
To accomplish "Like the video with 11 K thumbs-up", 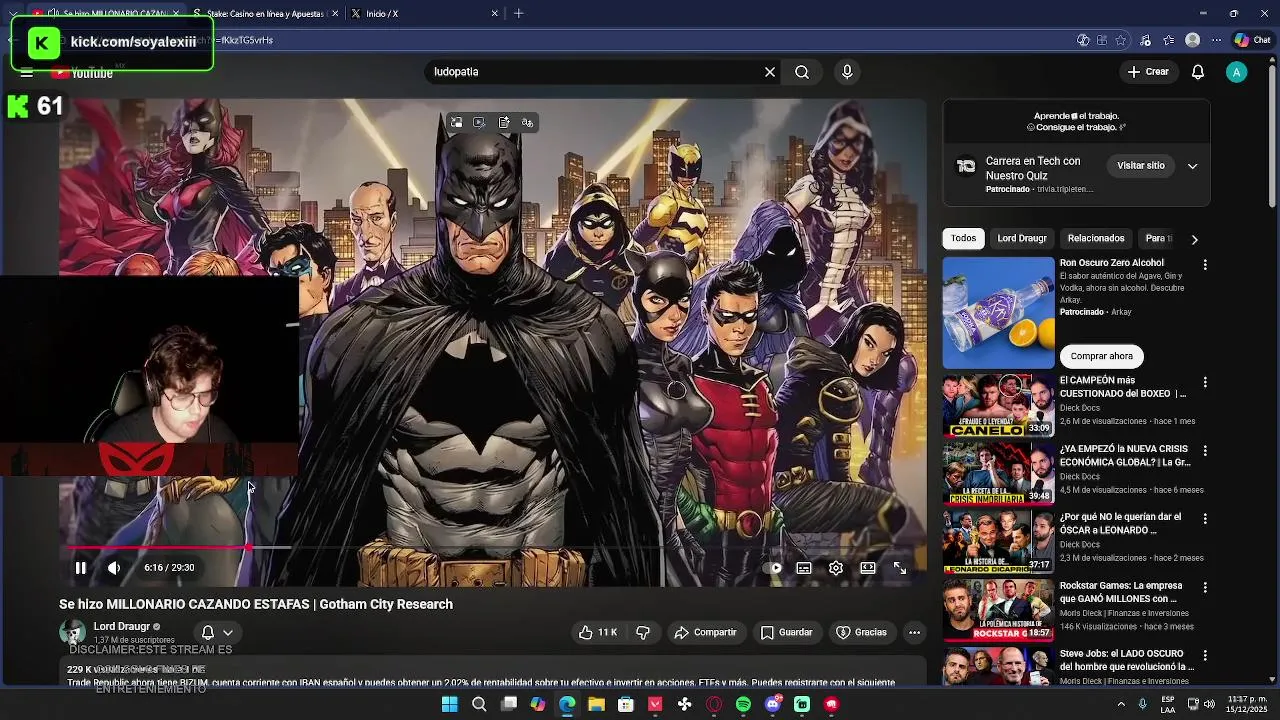I will click(597, 632).
